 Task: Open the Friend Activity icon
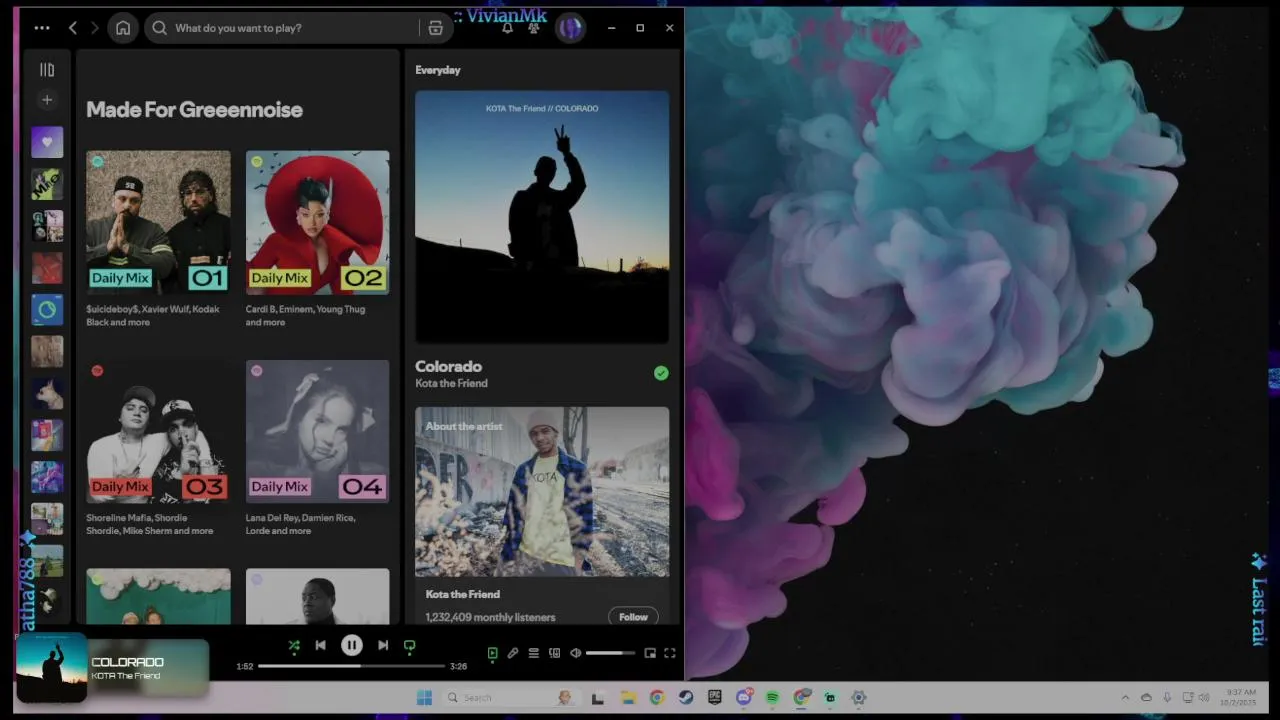[534, 28]
